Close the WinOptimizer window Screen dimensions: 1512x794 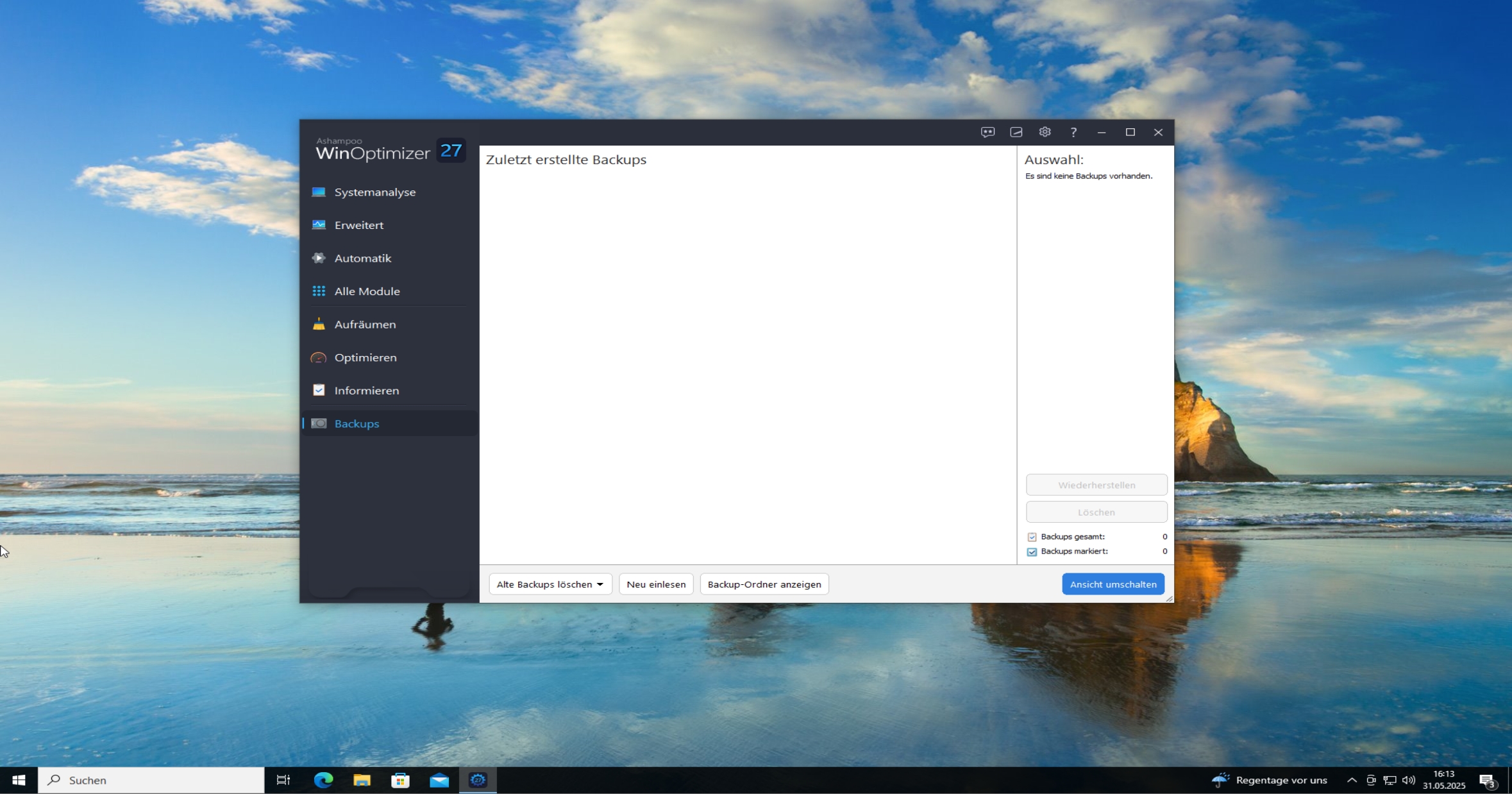click(x=1158, y=132)
